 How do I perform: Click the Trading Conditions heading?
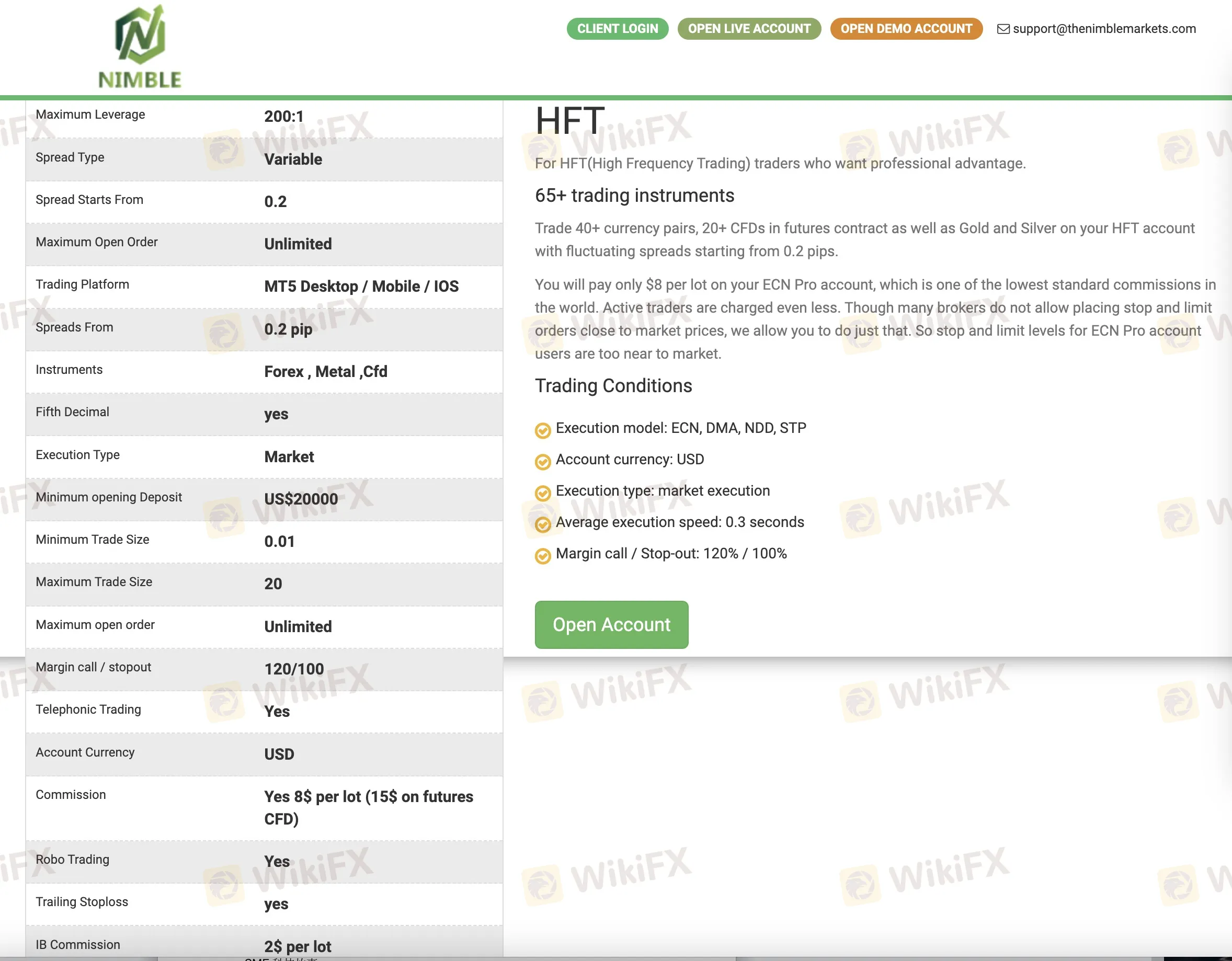(x=613, y=386)
